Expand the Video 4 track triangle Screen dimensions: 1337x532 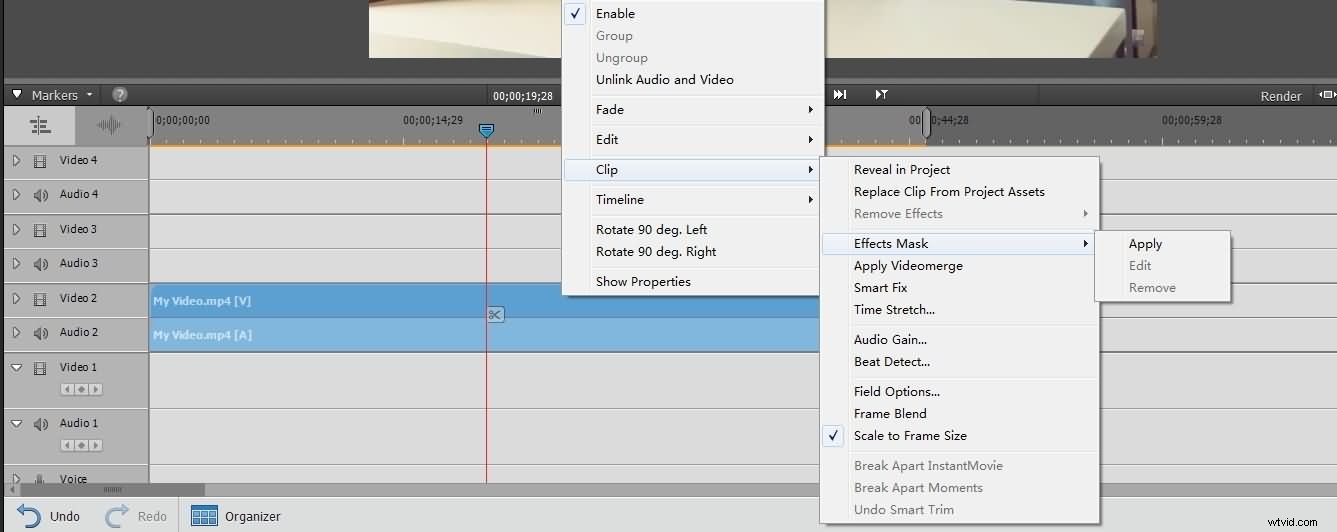click(16, 160)
